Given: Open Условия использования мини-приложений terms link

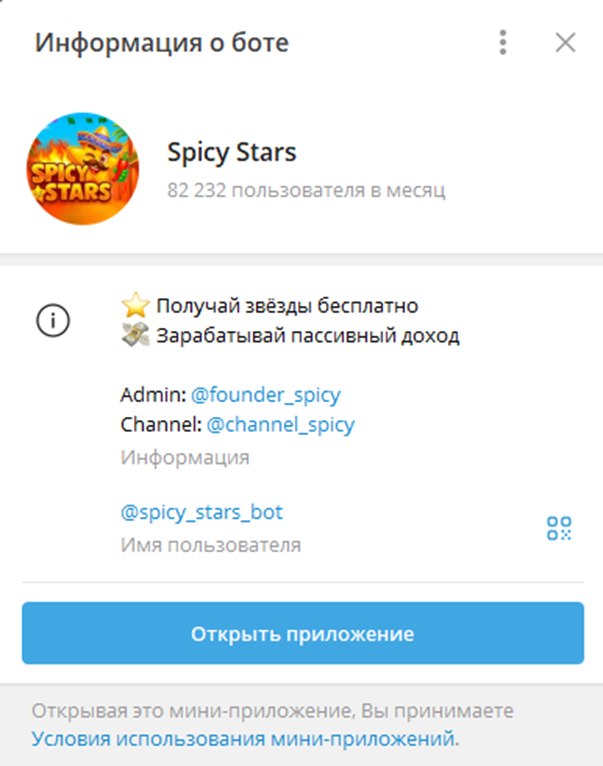Looking at the screenshot, I should point(245,739).
